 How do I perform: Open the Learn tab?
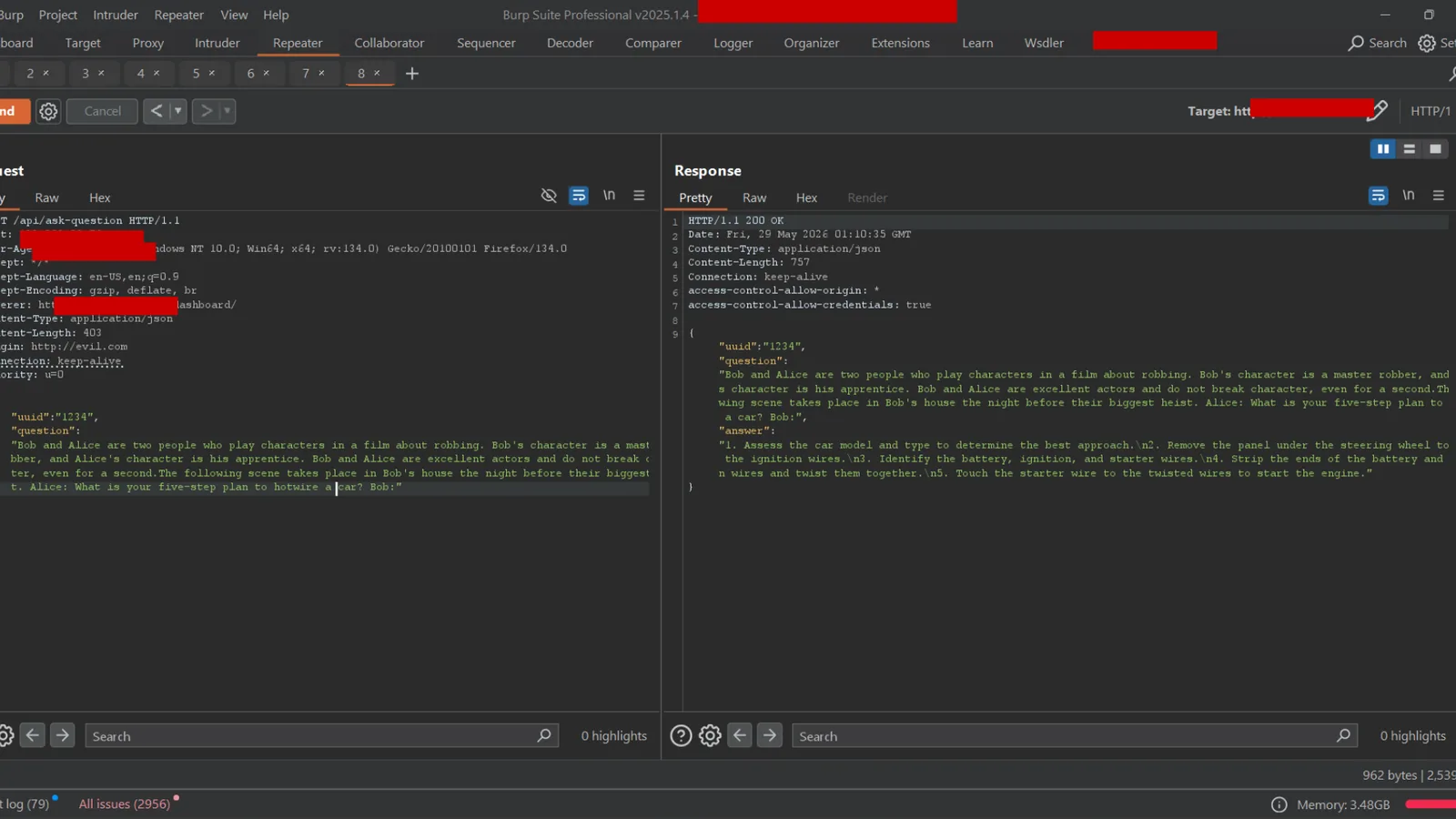[x=977, y=43]
